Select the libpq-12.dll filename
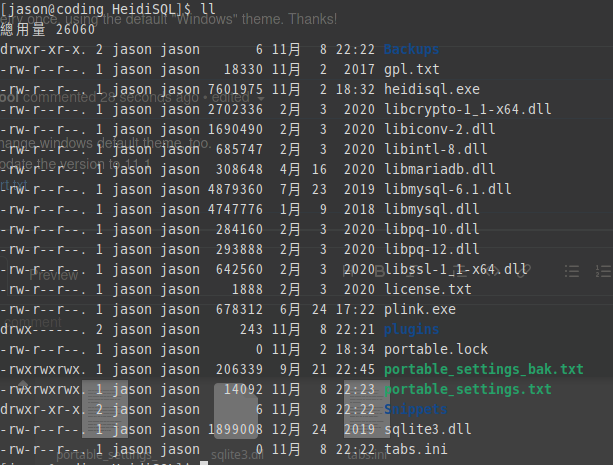Screen dimensions: 613x465 tap(432, 249)
